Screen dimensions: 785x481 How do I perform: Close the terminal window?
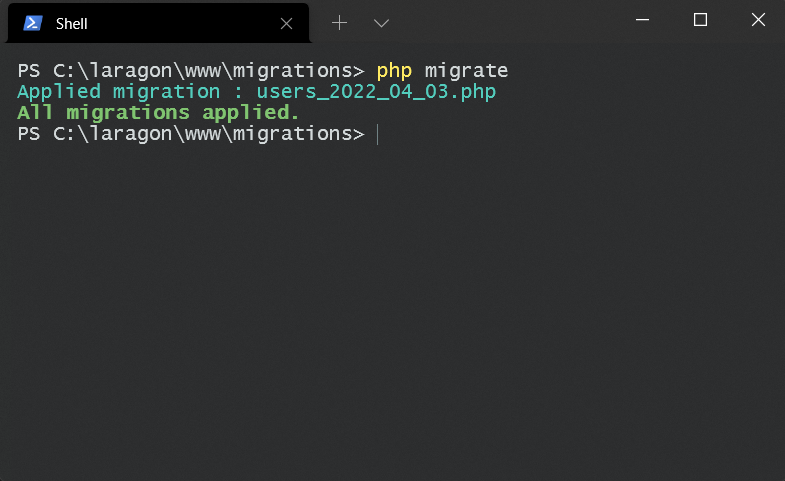tap(758, 20)
